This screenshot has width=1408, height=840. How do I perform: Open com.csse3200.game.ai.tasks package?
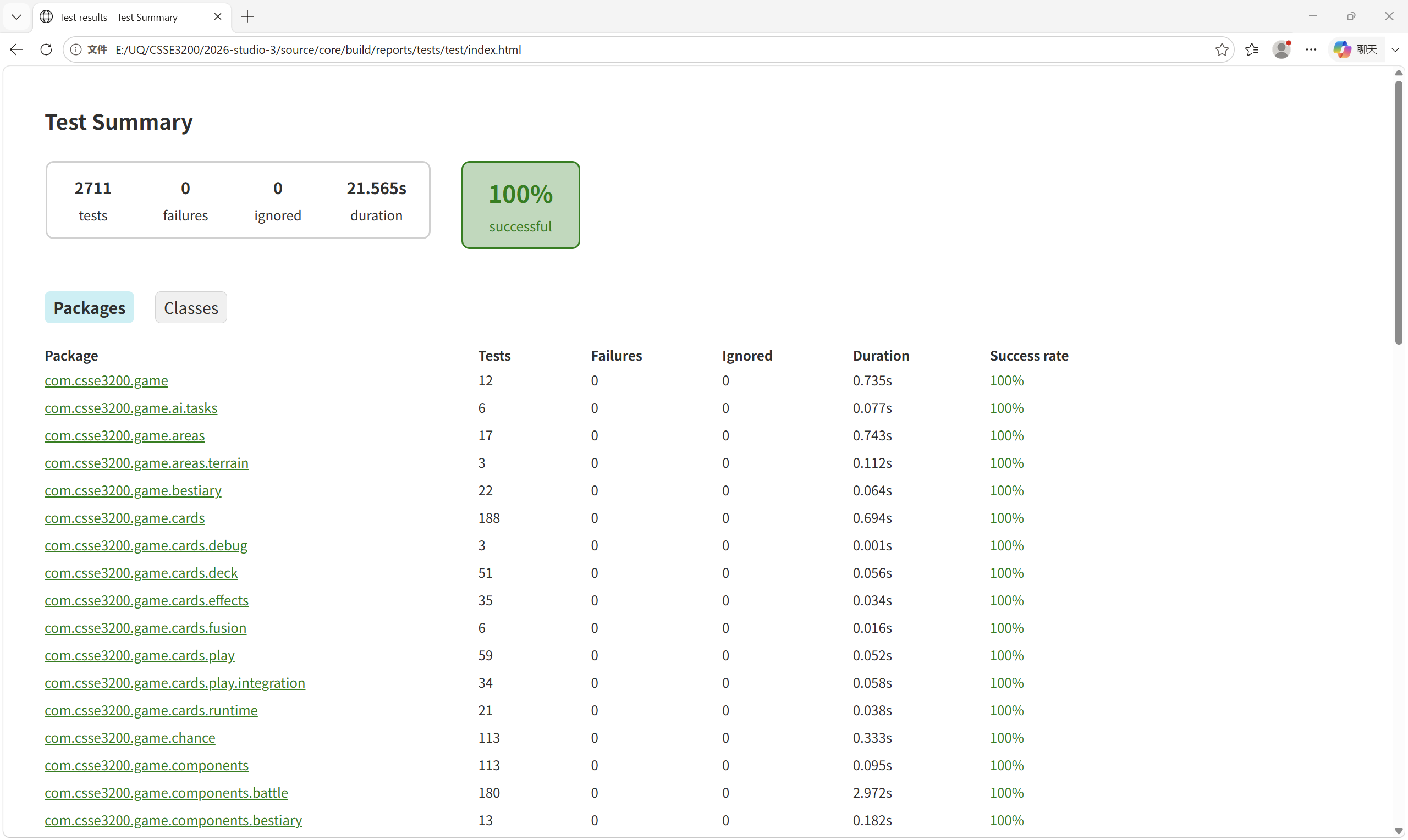131,408
